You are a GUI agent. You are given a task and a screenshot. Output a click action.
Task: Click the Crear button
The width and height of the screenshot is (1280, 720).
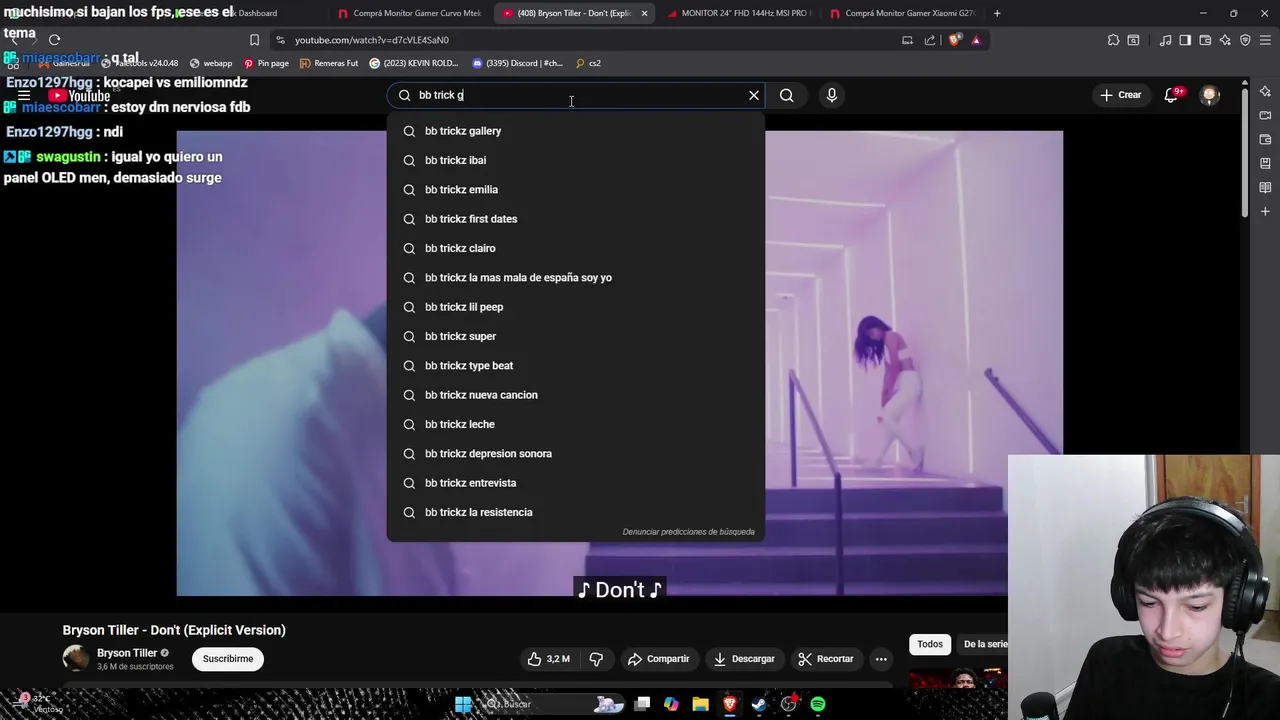[x=1120, y=95]
